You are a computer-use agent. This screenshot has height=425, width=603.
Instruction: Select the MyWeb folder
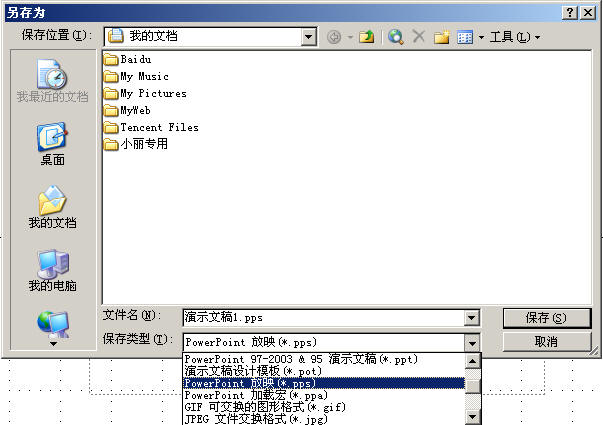point(127,110)
